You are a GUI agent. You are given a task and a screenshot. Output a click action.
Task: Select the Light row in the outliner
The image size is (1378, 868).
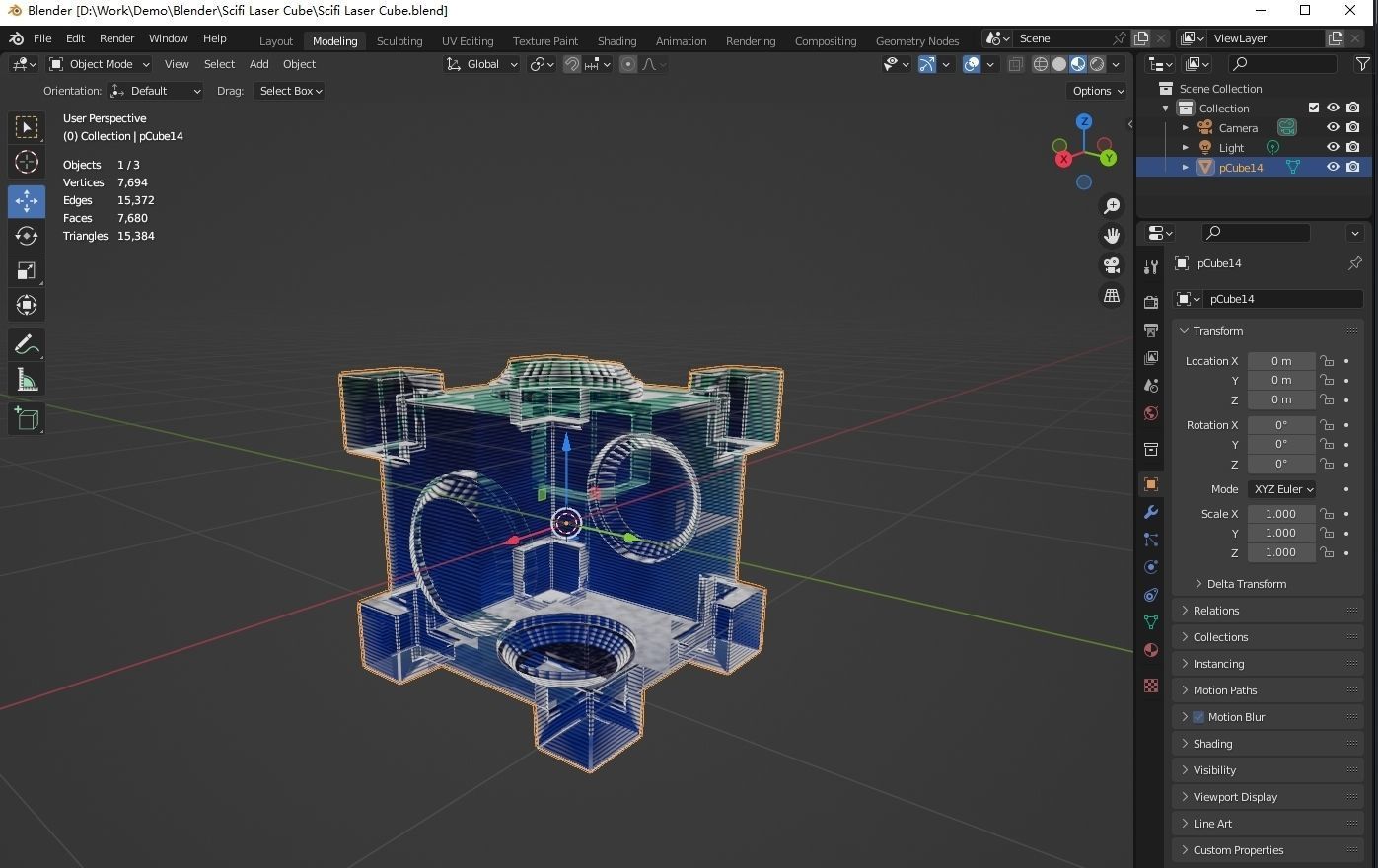pos(1255,147)
